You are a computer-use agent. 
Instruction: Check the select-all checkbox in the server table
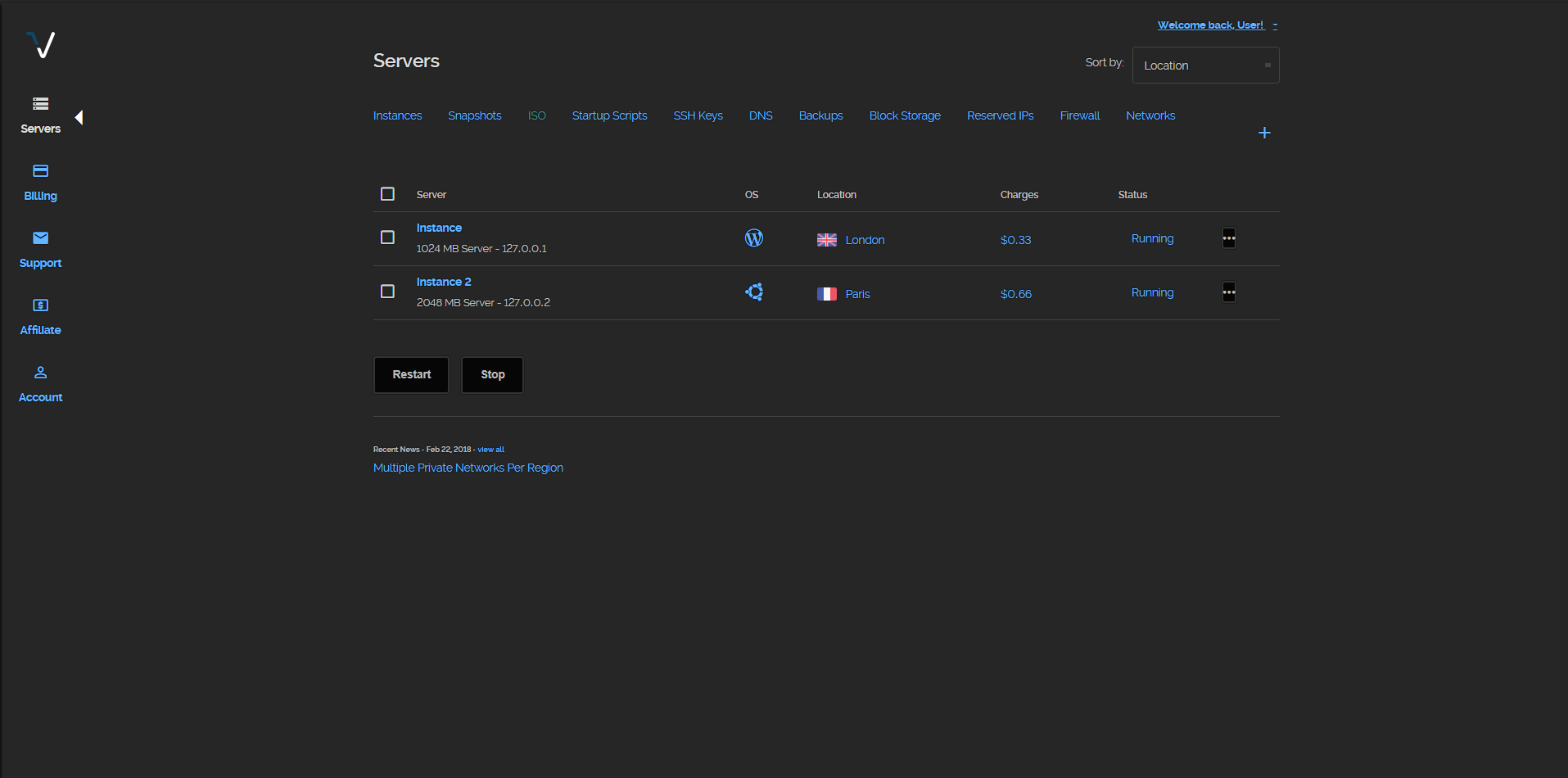coord(387,193)
